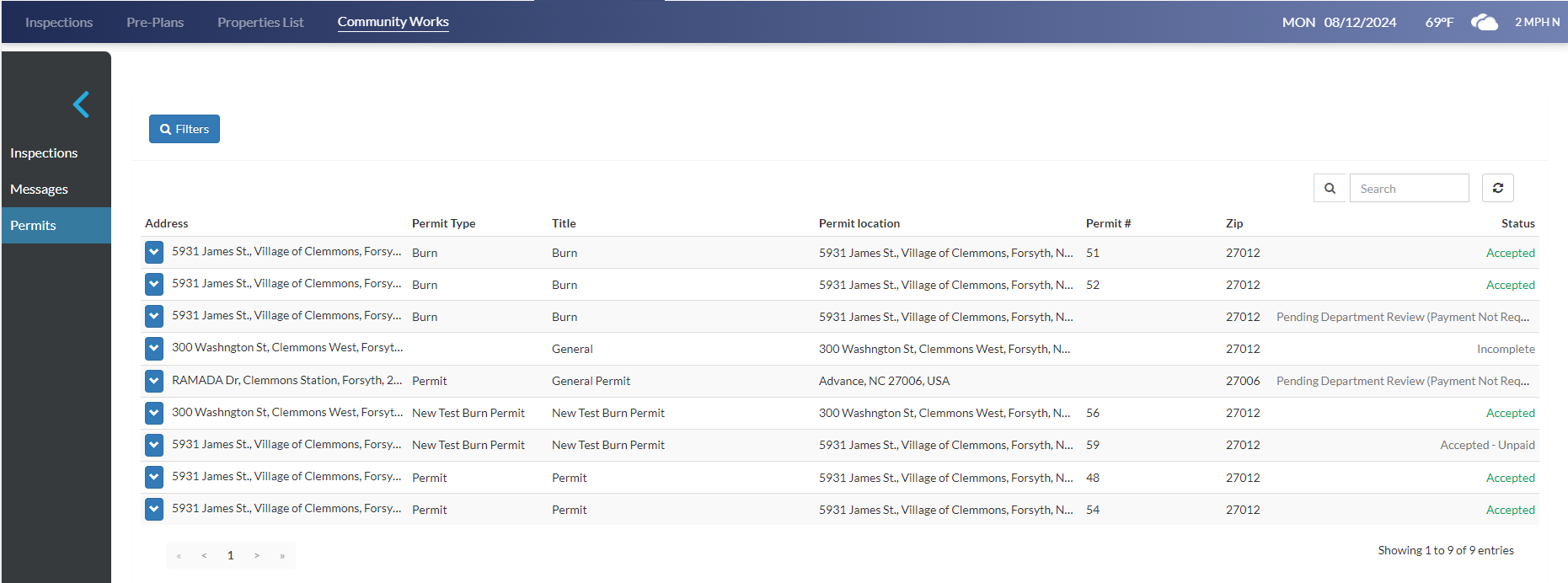Go to the next page arrow
This screenshot has width=1568, height=583.
pos(256,555)
